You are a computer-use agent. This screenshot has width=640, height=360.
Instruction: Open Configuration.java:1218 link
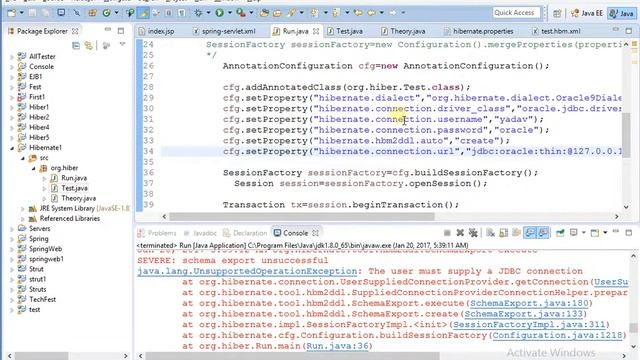click(557, 335)
